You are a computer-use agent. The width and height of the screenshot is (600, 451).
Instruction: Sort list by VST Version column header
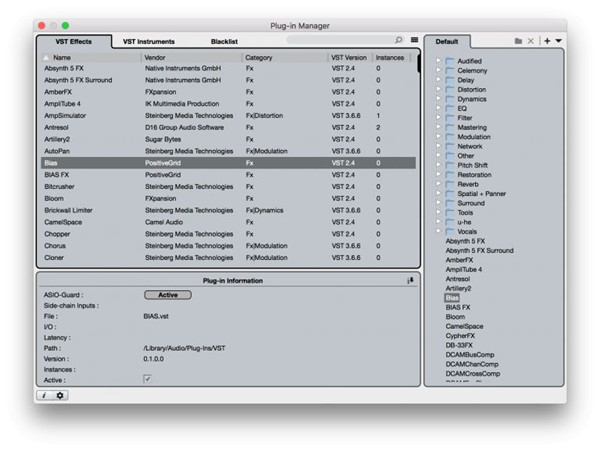tap(350, 57)
